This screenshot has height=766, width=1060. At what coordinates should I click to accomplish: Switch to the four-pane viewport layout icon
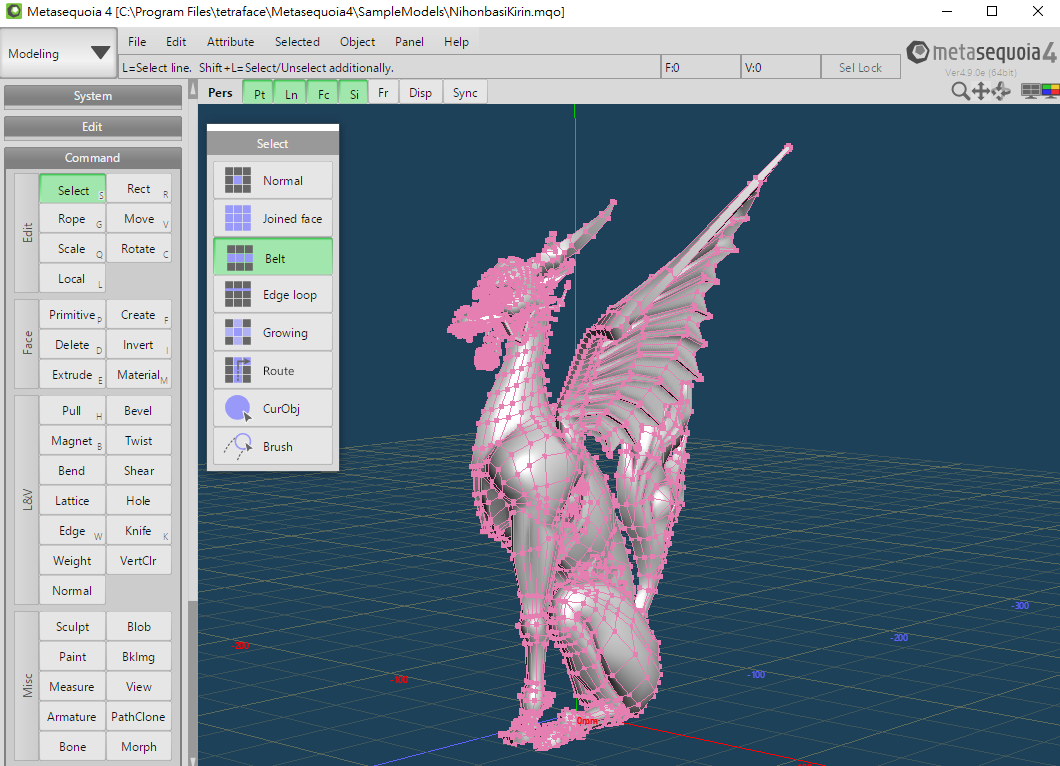pyautogui.click(x=1030, y=91)
